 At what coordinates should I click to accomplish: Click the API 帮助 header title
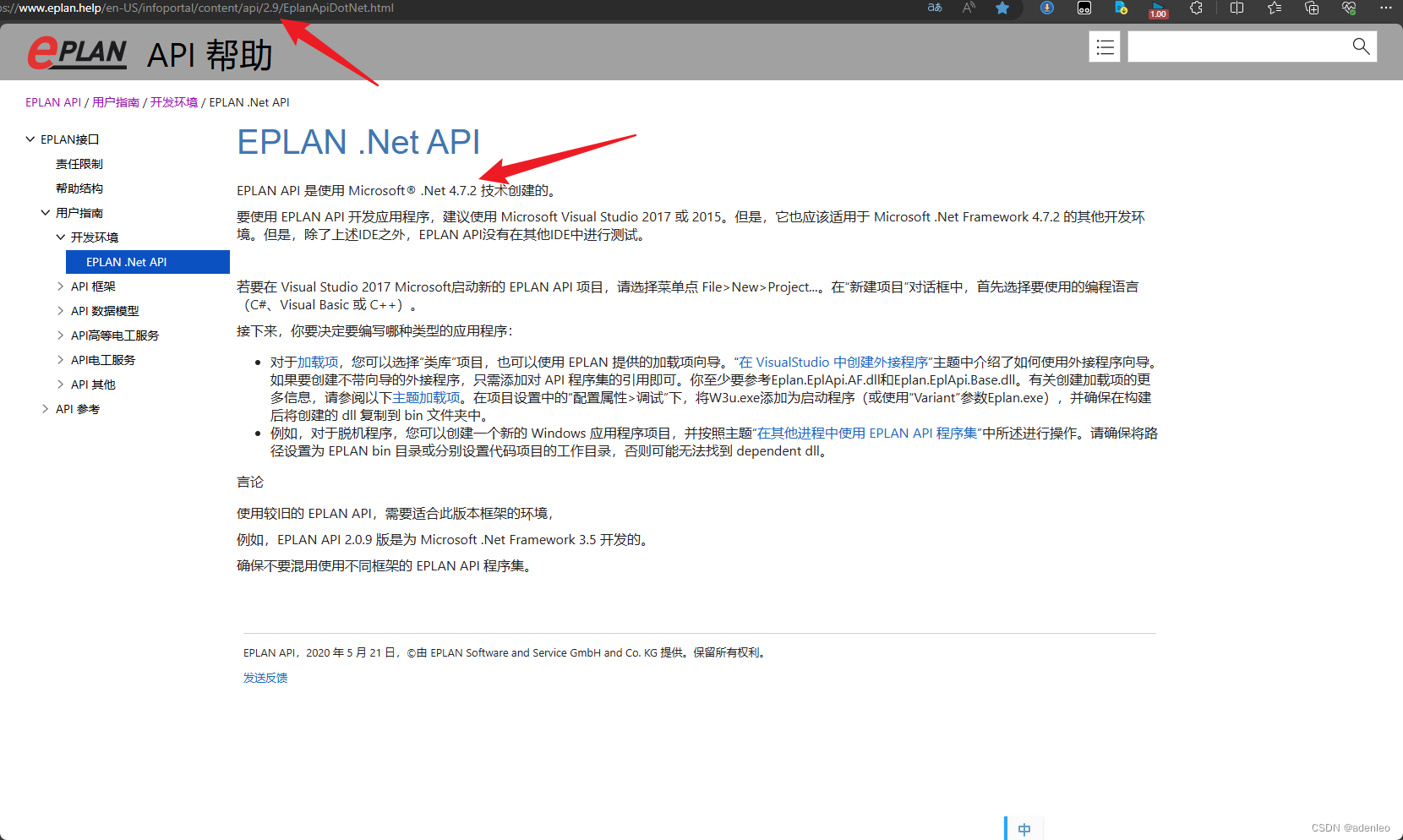tap(210, 55)
